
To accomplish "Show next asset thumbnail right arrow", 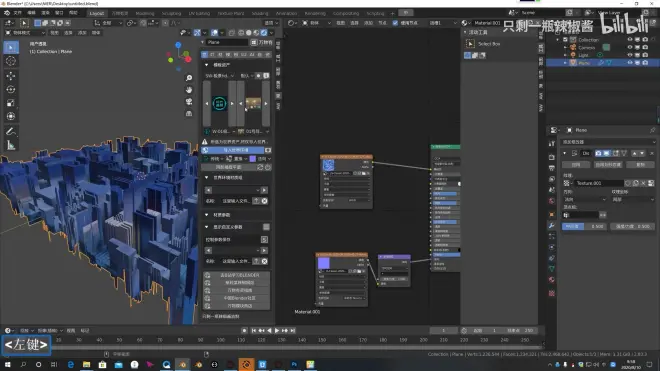I will [x=266, y=103].
